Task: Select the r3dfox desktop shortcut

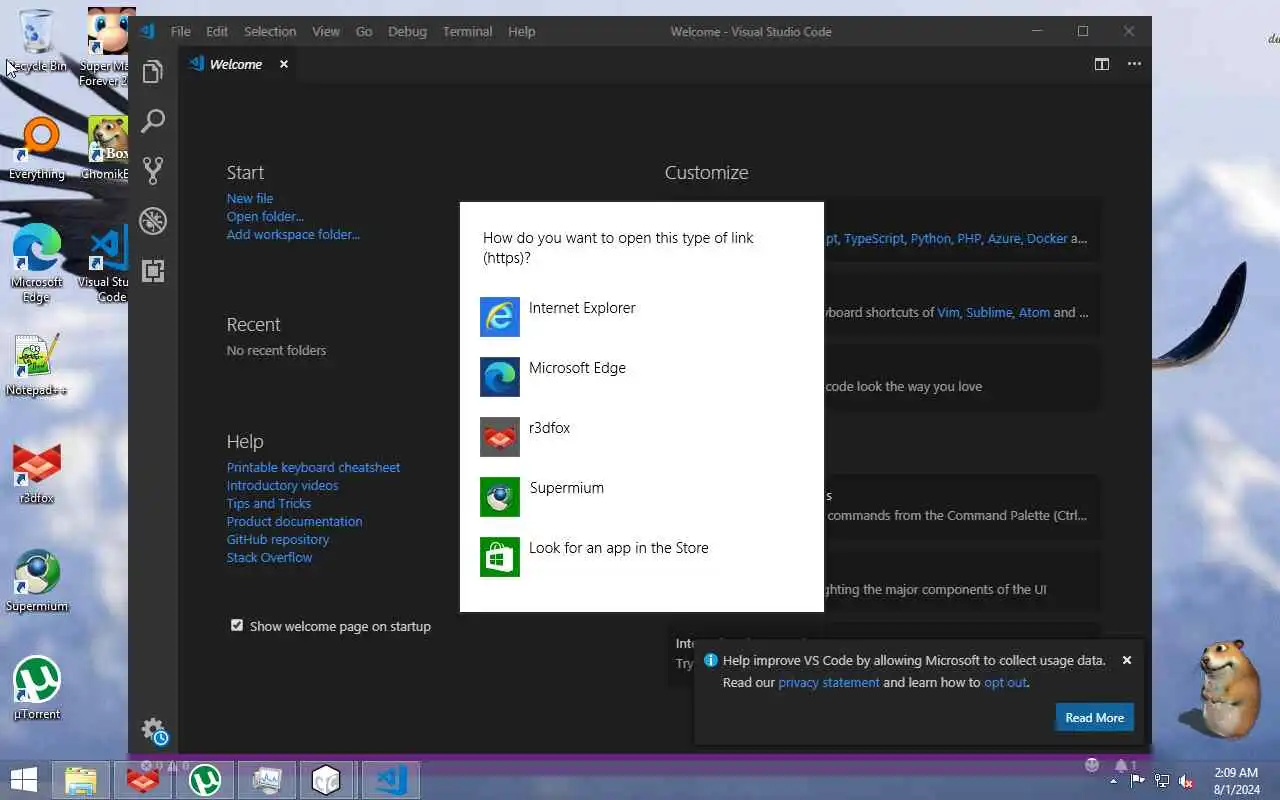Action: pyautogui.click(x=37, y=473)
